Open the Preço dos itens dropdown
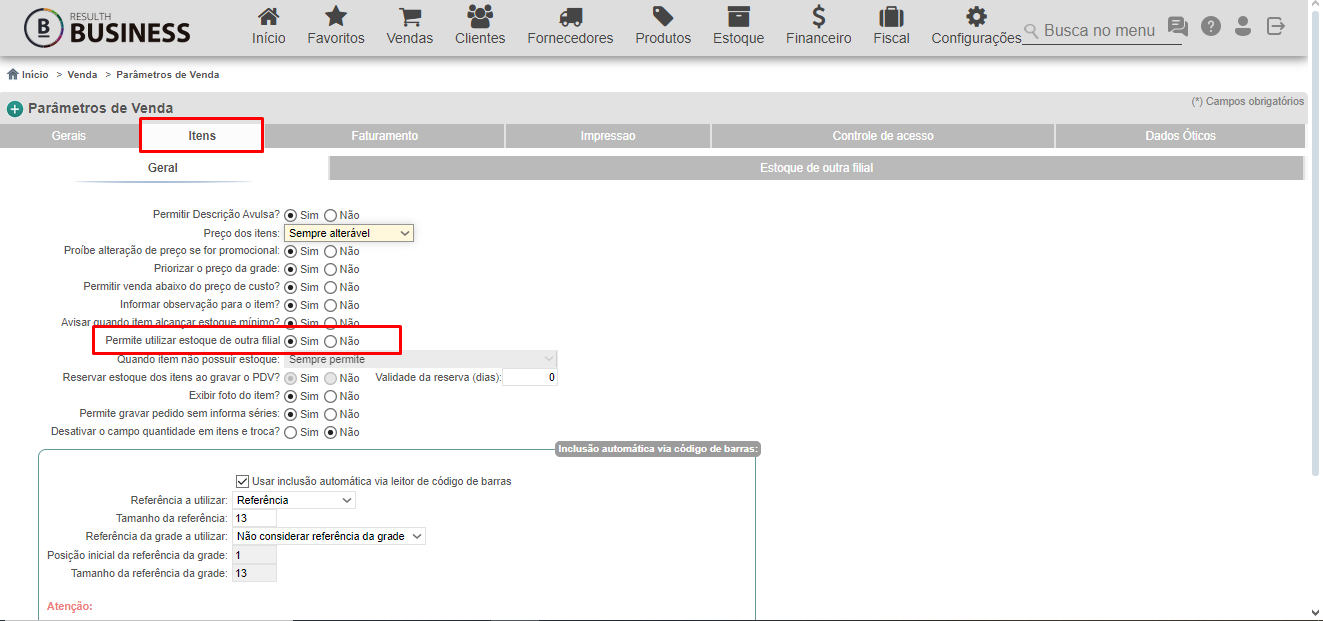Image resolution: width=1323 pixels, height=621 pixels. tap(349, 233)
